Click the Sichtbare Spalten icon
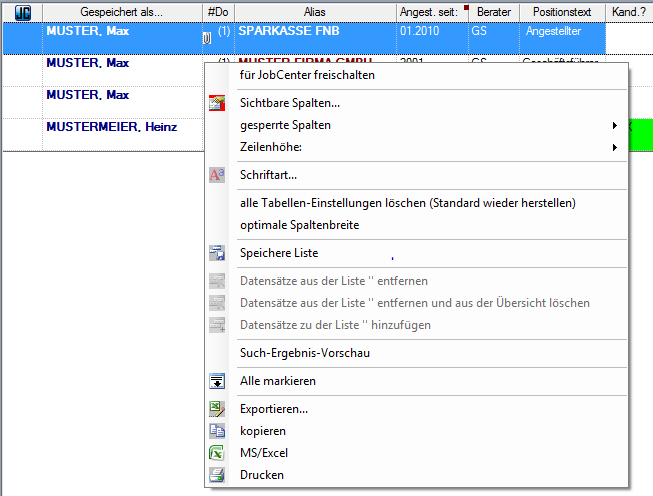The image size is (653, 496). coord(217,103)
